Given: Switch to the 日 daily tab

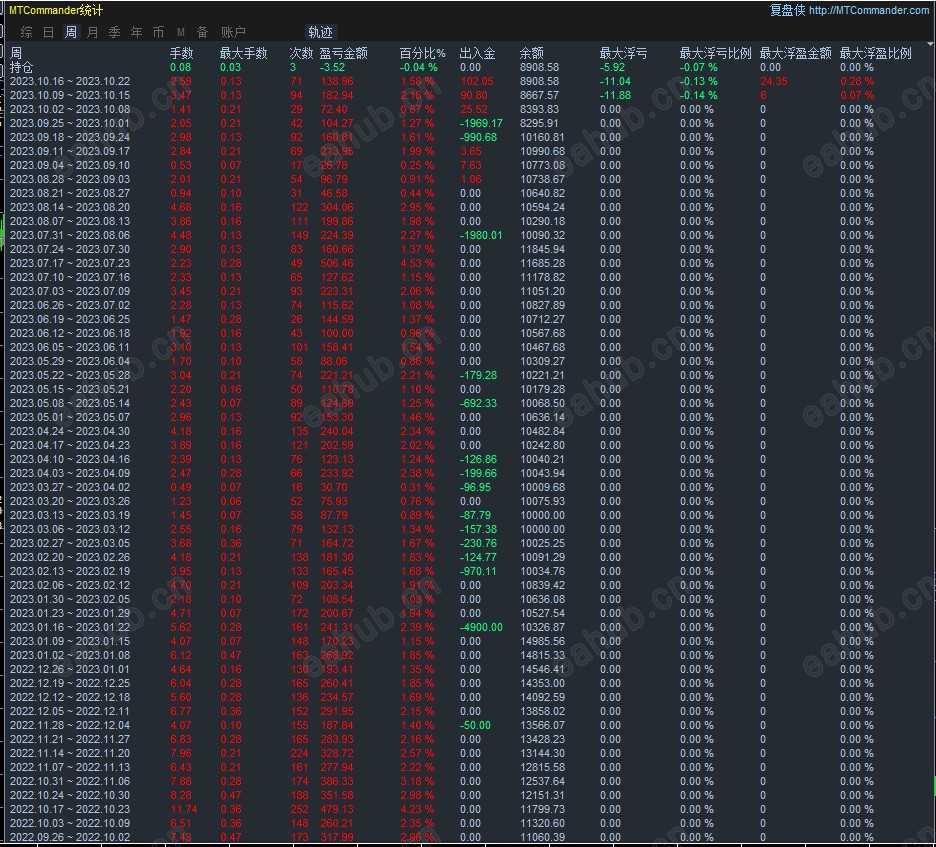Looking at the screenshot, I should click(x=48, y=32).
